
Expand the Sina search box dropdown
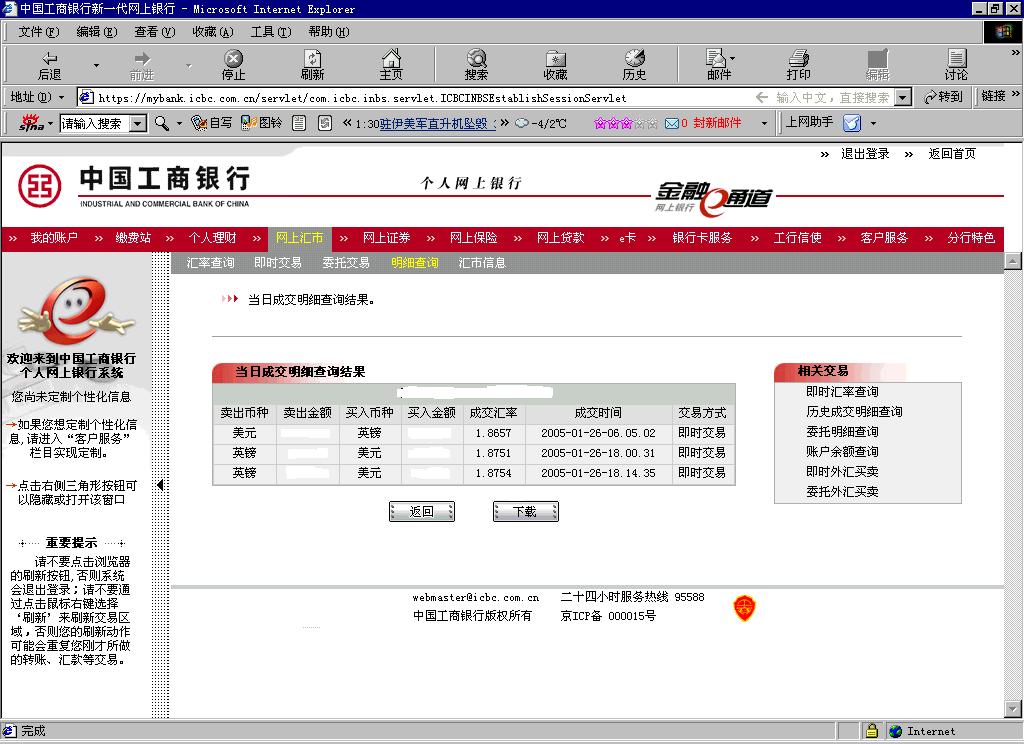pos(138,123)
